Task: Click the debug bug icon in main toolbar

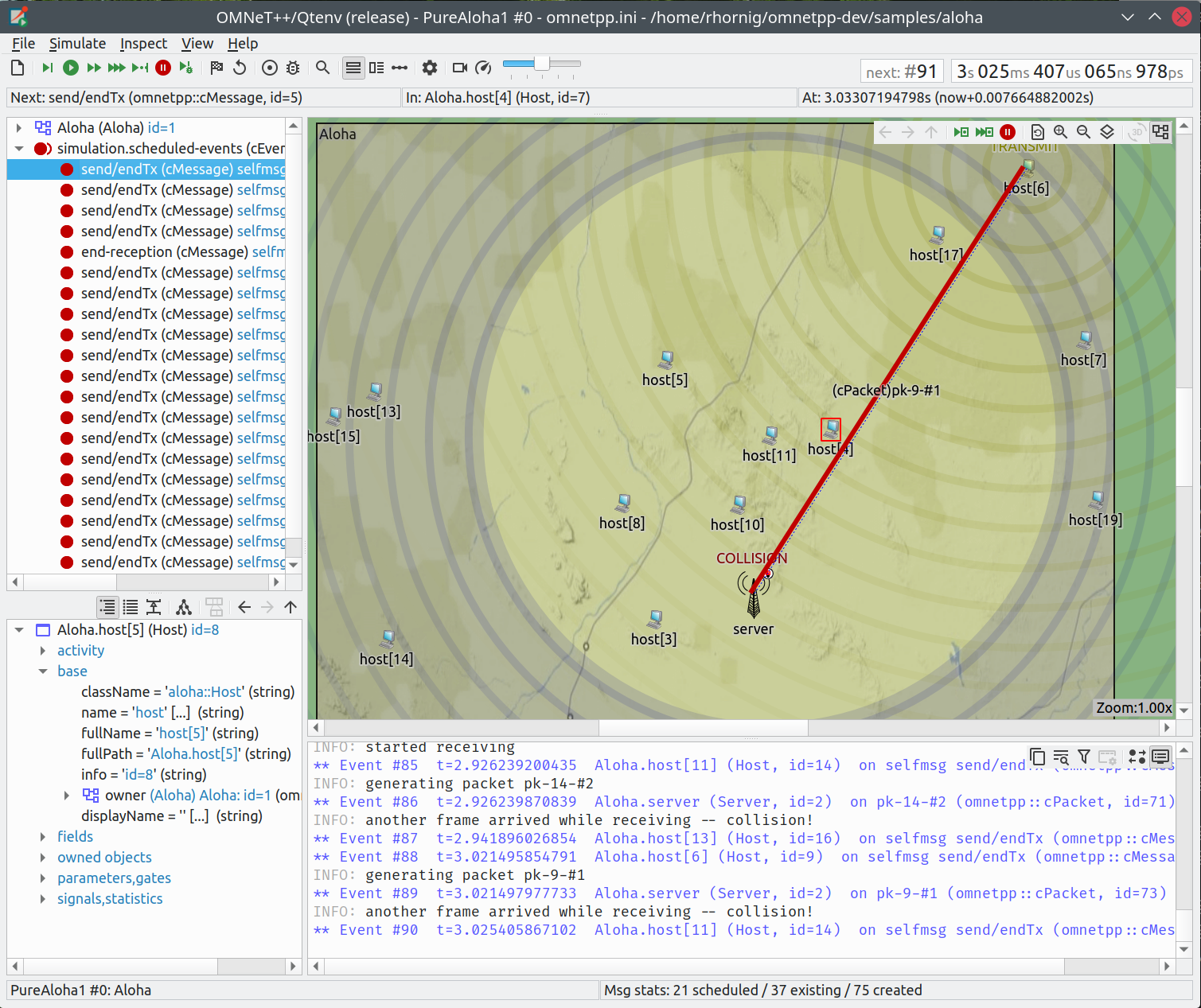Action: pos(293,68)
